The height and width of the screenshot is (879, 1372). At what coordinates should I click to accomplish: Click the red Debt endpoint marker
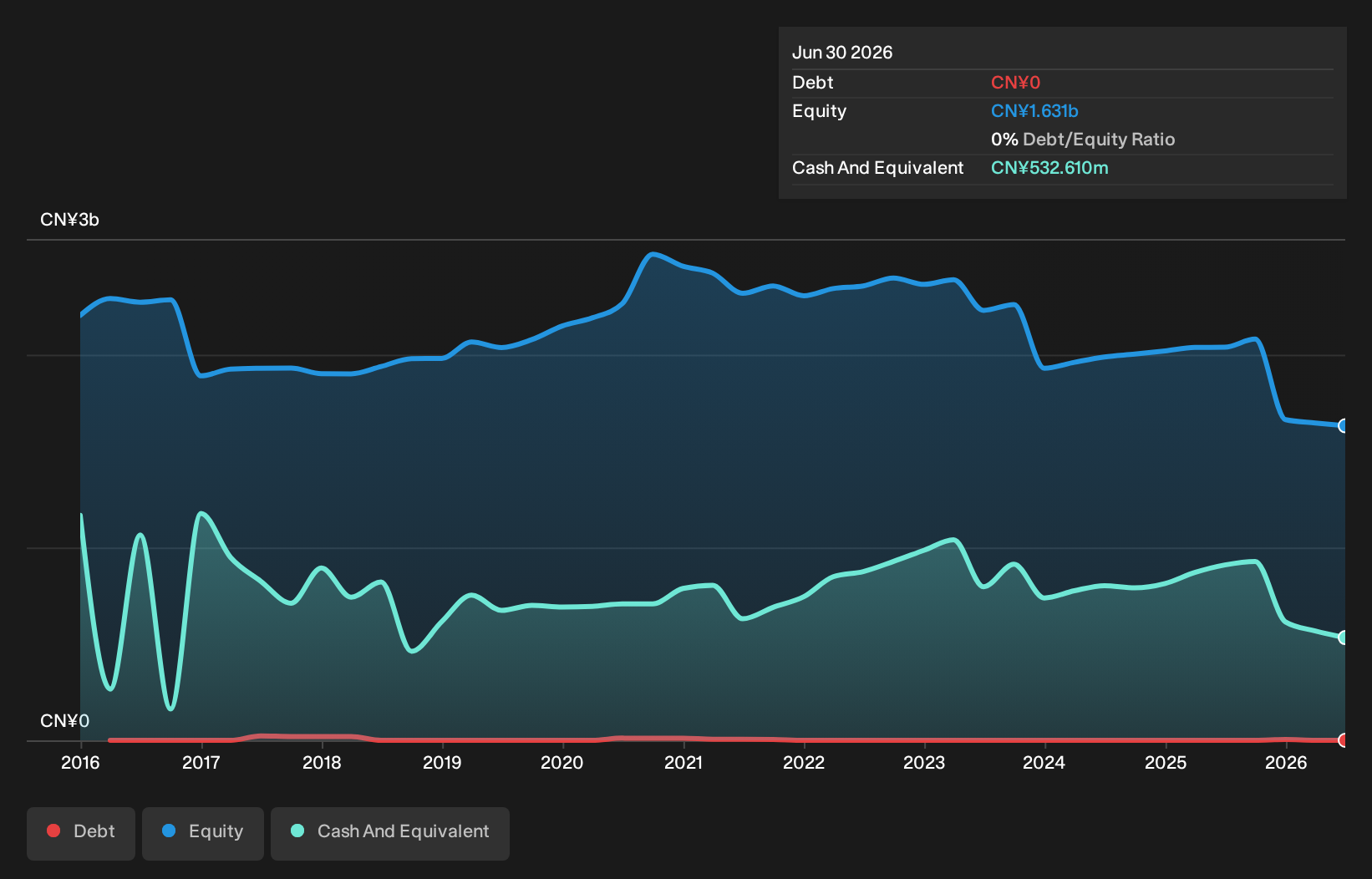coord(1344,740)
